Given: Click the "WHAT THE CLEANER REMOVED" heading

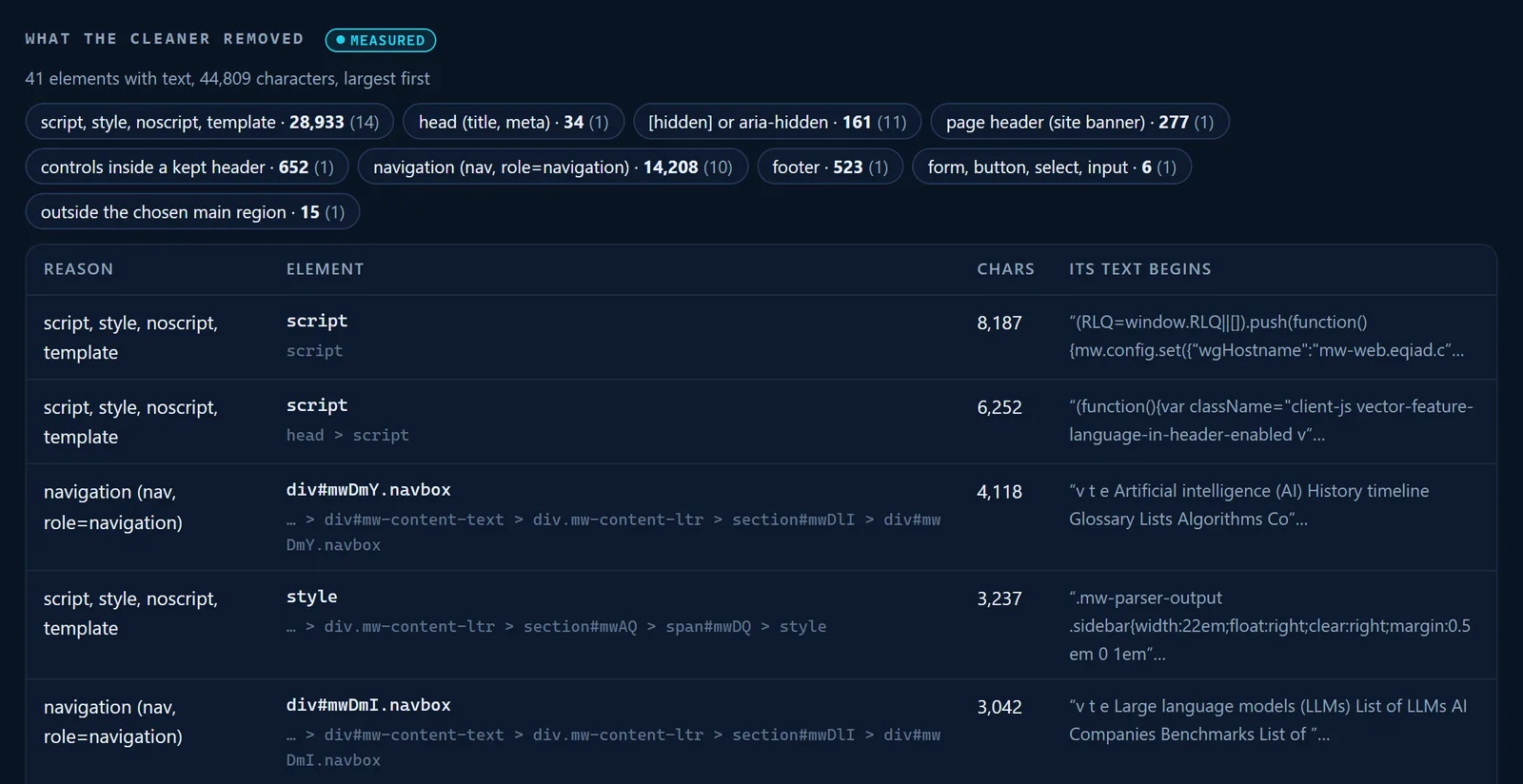Looking at the screenshot, I should click(x=165, y=39).
